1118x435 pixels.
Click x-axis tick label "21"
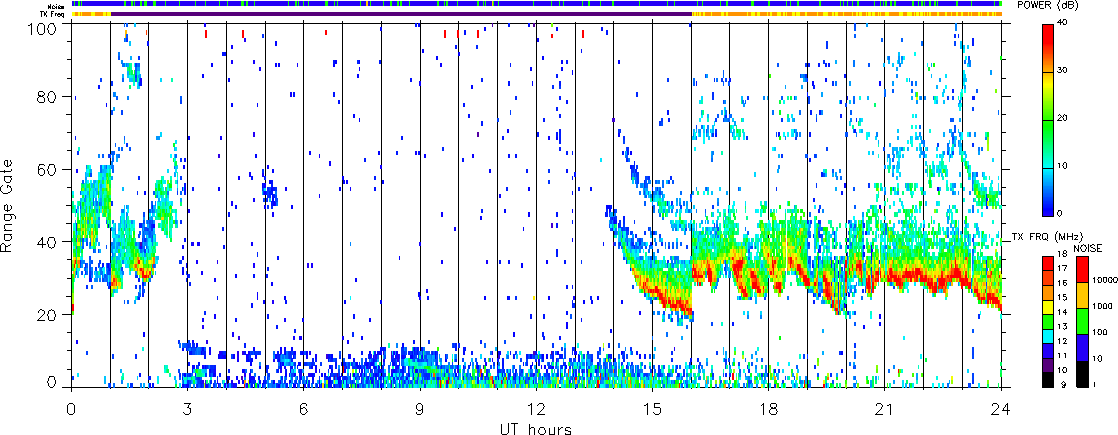click(885, 409)
